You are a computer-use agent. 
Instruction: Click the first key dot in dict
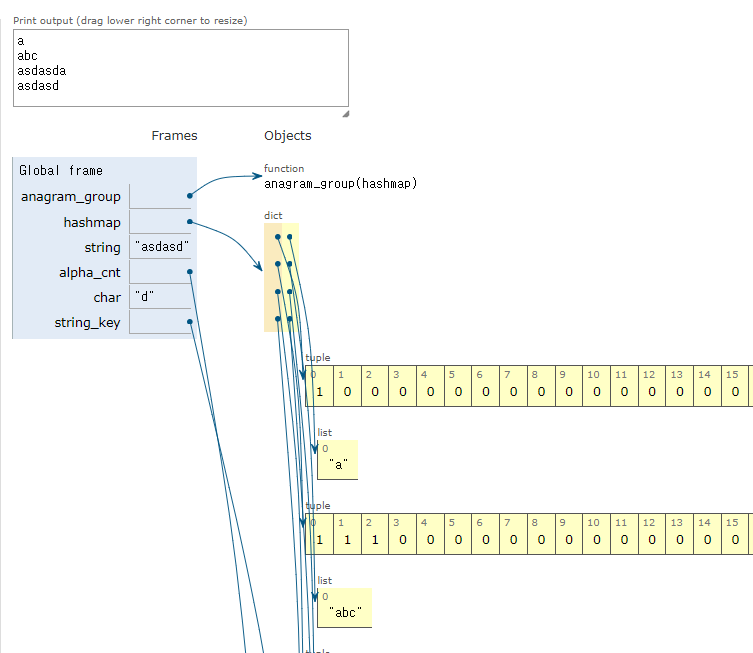tap(278, 237)
